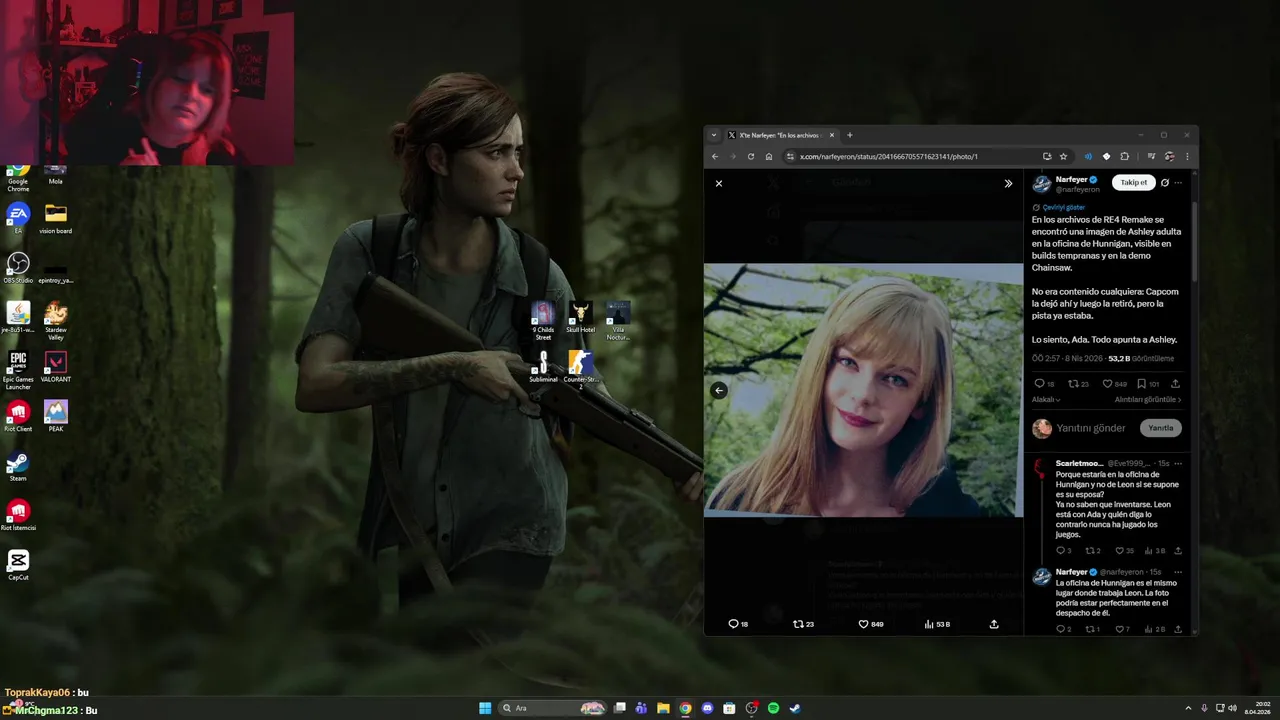Open VALORANT desktop shortcut
Image resolution: width=1280 pixels, height=720 pixels.
coord(56,367)
